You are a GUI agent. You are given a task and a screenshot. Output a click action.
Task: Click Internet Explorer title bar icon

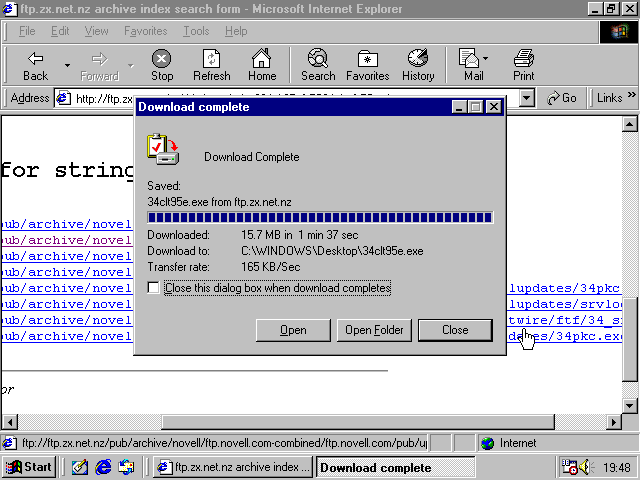point(10,9)
